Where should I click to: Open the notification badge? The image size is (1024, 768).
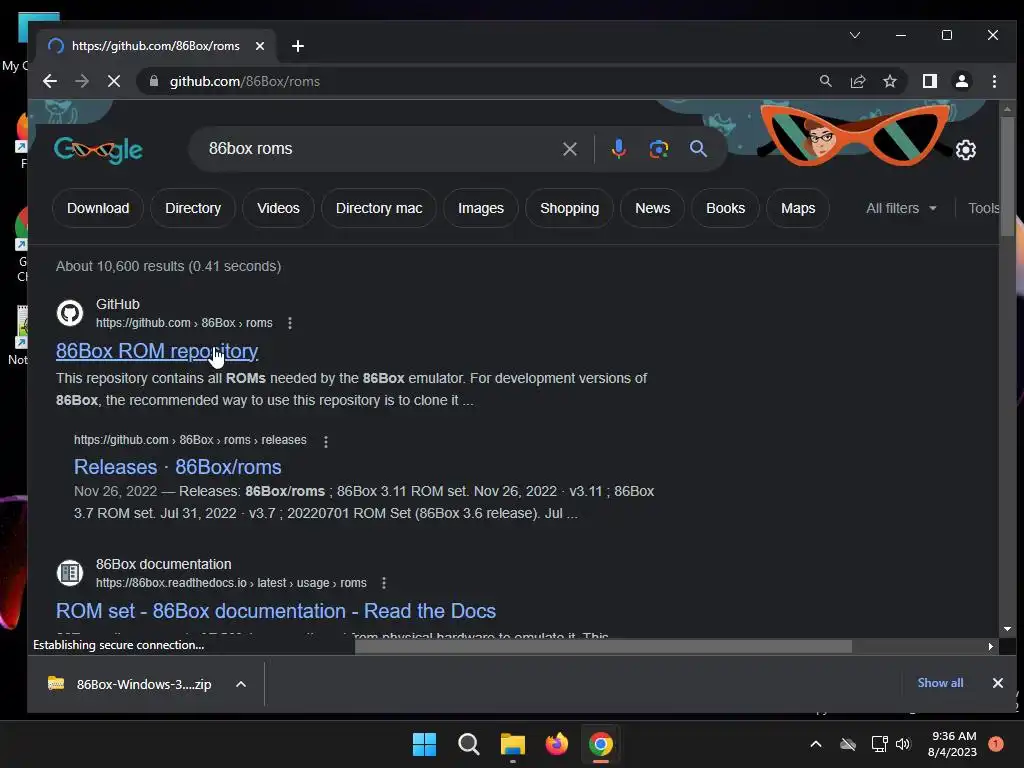995,744
